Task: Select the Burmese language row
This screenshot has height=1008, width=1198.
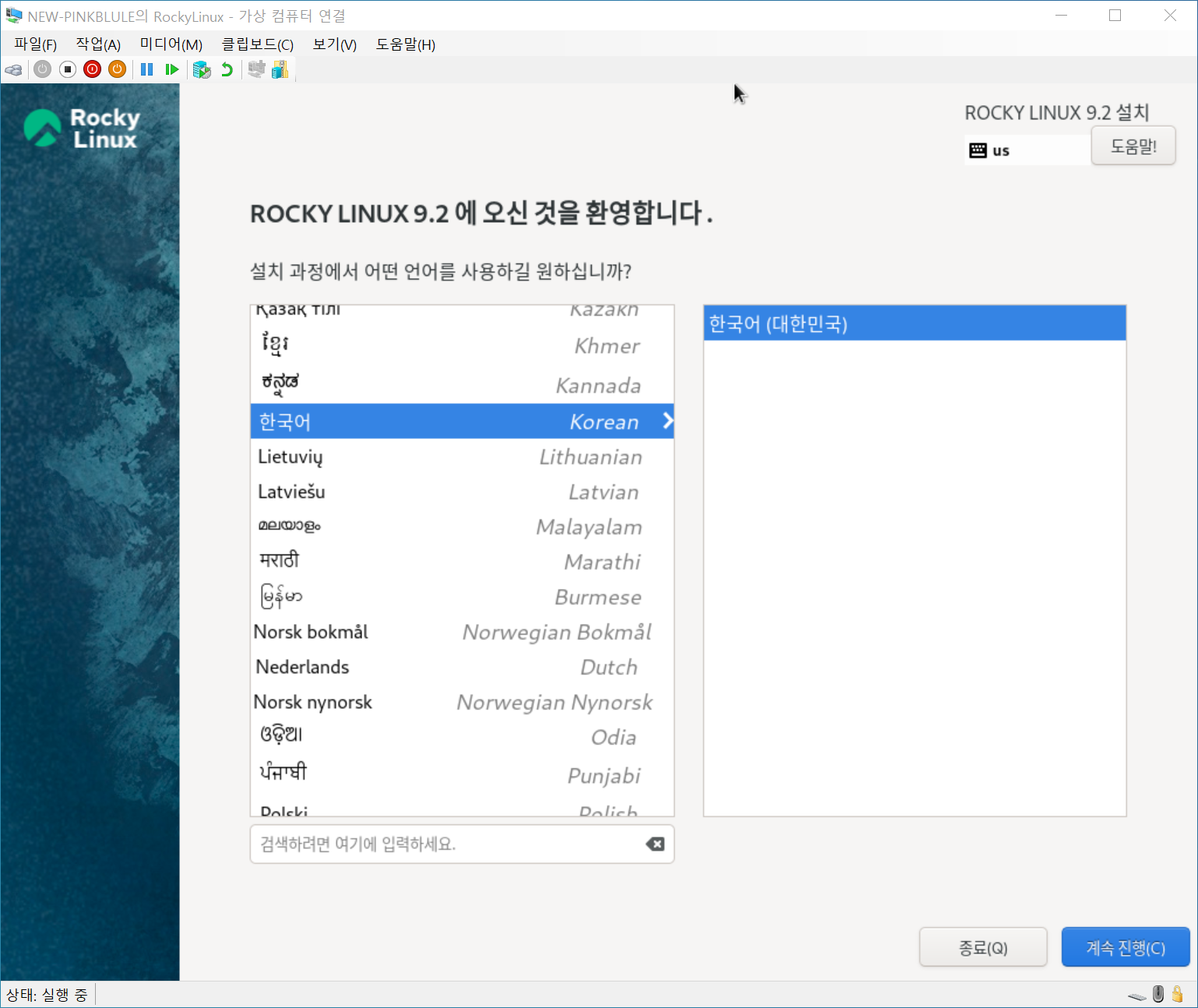Action: (x=462, y=597)
